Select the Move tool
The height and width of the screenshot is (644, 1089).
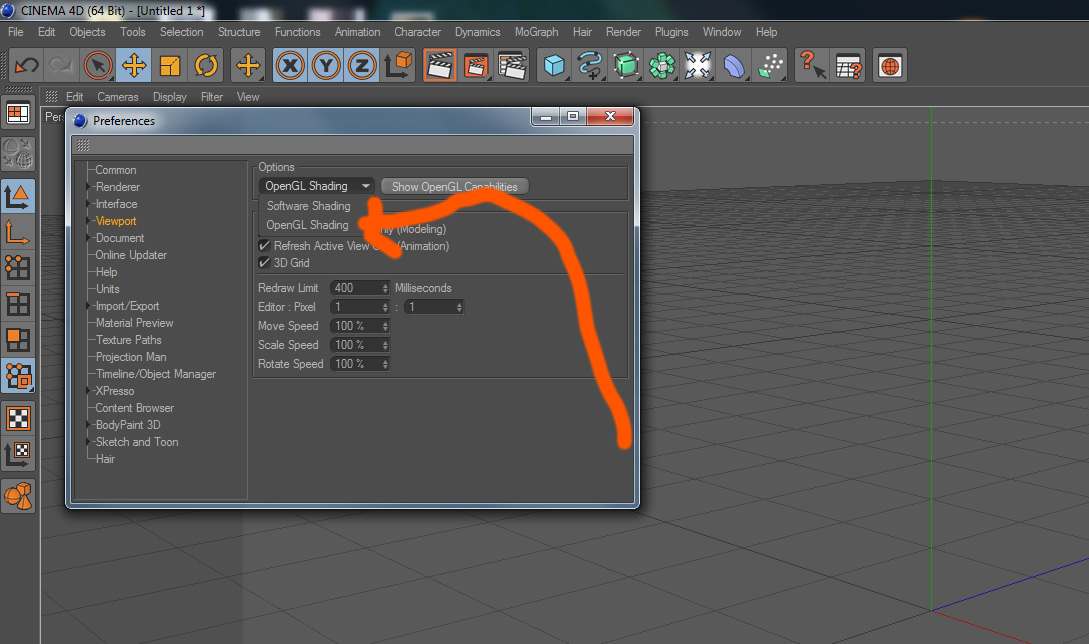click(134, 66)
